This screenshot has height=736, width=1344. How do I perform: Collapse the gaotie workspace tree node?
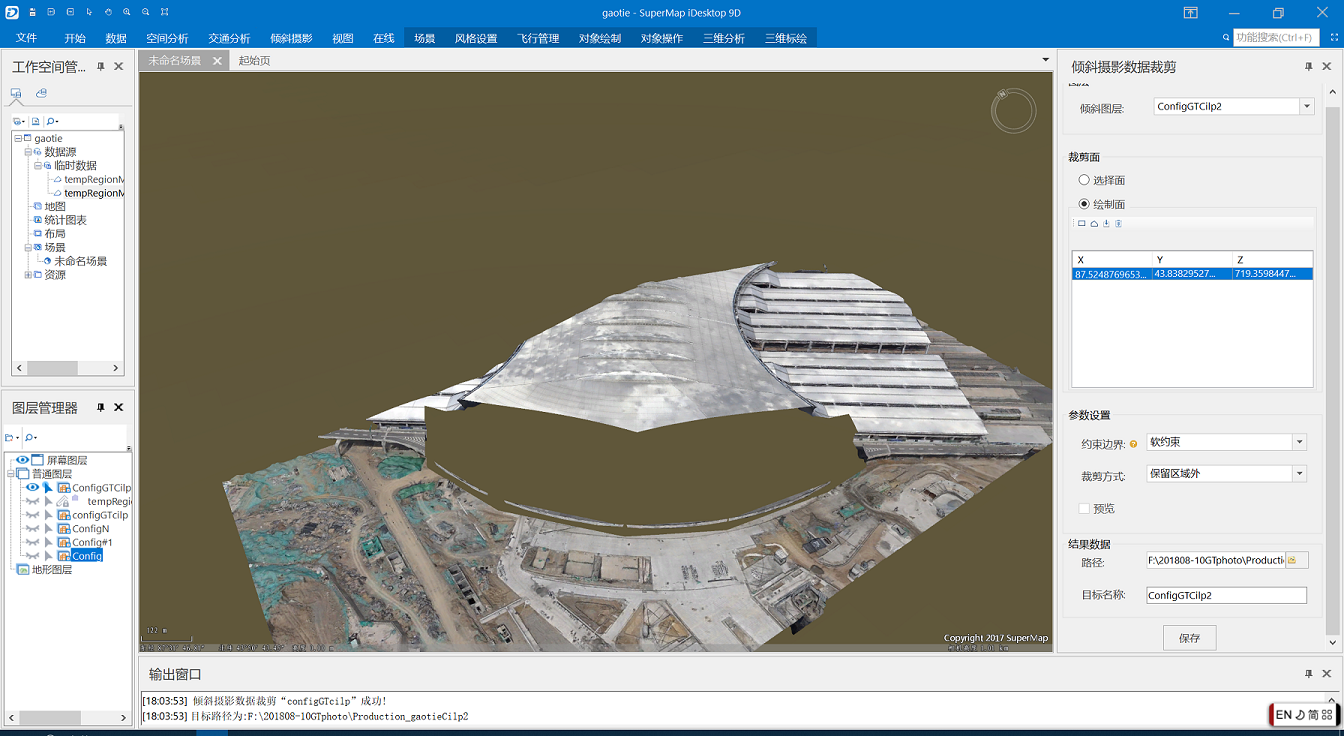pos(18,138)
